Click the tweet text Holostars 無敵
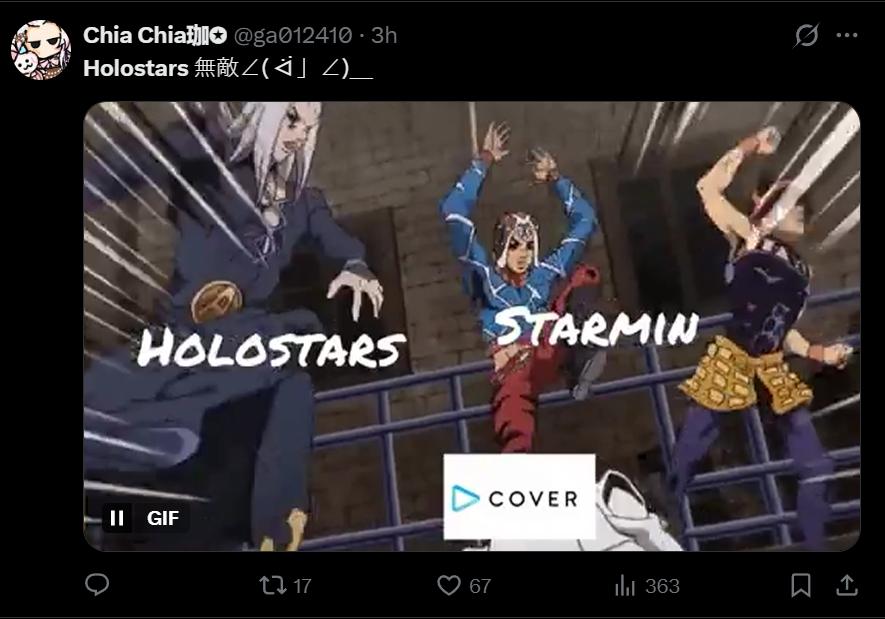 coord(161,68)
